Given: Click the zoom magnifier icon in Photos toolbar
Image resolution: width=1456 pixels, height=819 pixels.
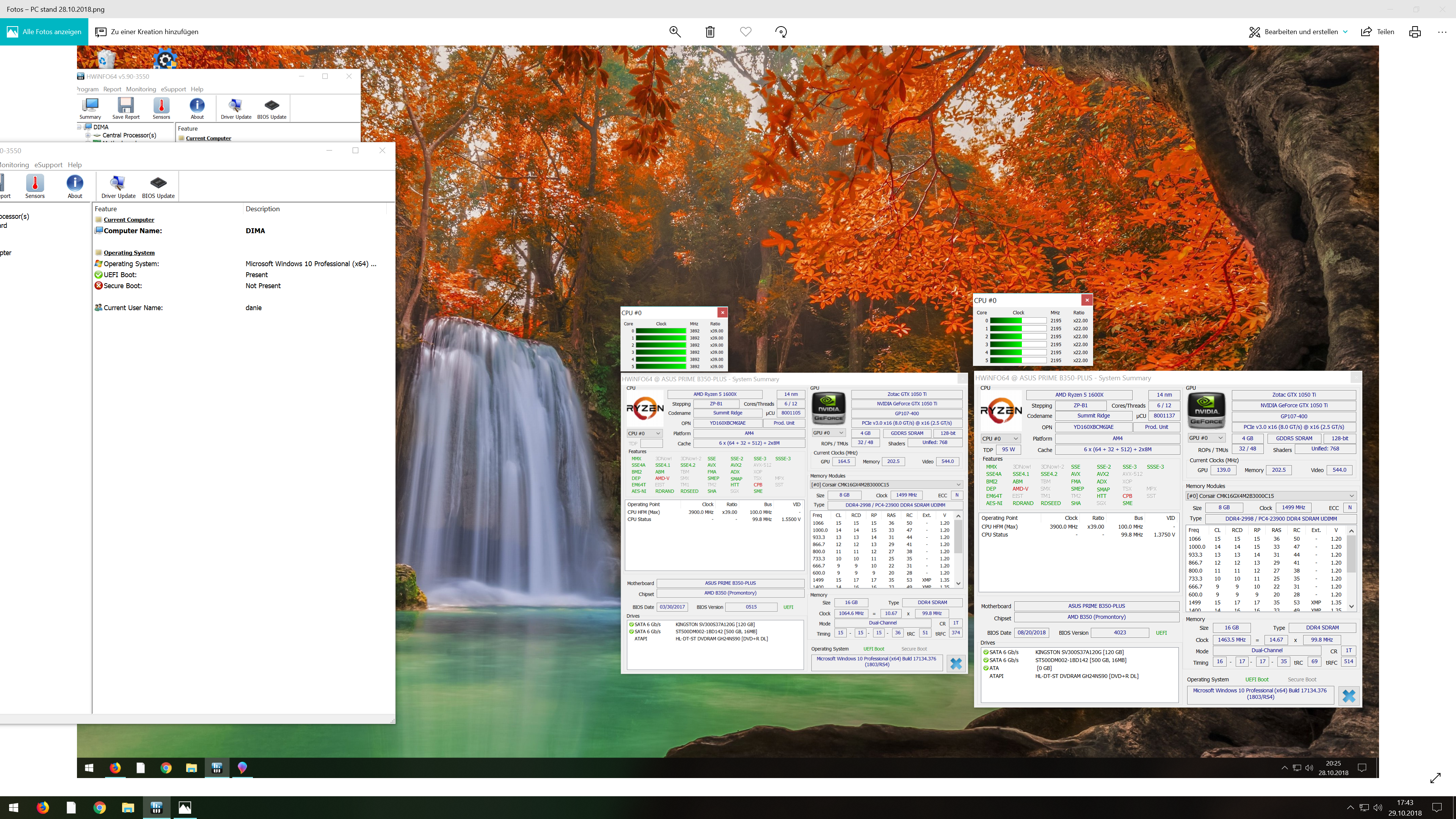Looking at the screenshot, I should pos(675,31).
